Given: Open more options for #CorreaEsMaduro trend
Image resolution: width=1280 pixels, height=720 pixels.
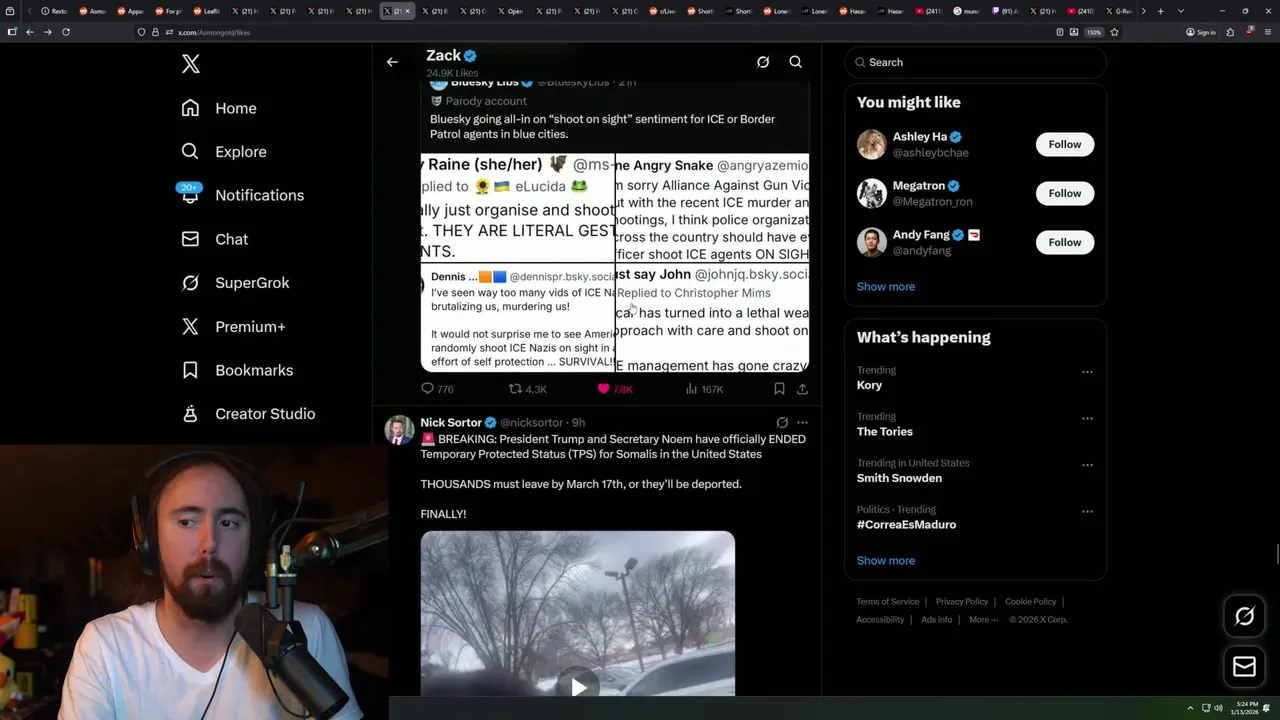Looking at the screenshot, I should (x=1087, y=512).
